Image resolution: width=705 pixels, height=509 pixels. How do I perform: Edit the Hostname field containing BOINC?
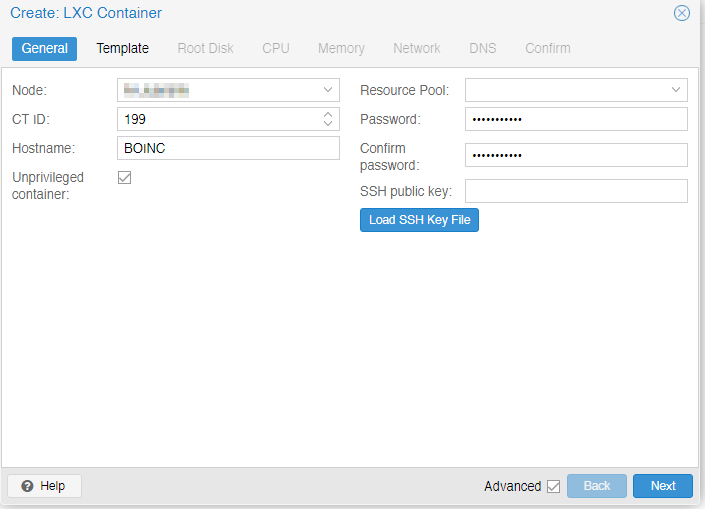click(228, 148)
